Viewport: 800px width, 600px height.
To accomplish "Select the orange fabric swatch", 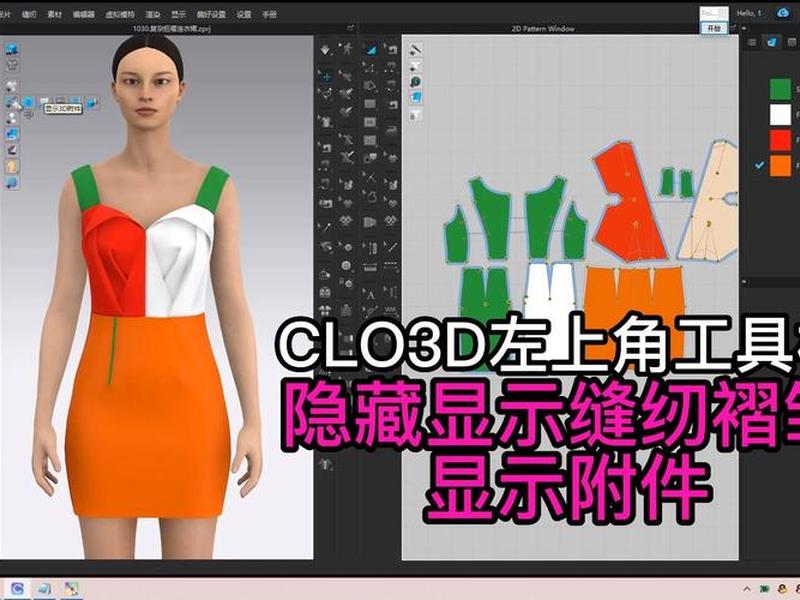I will tap(780, 166).
